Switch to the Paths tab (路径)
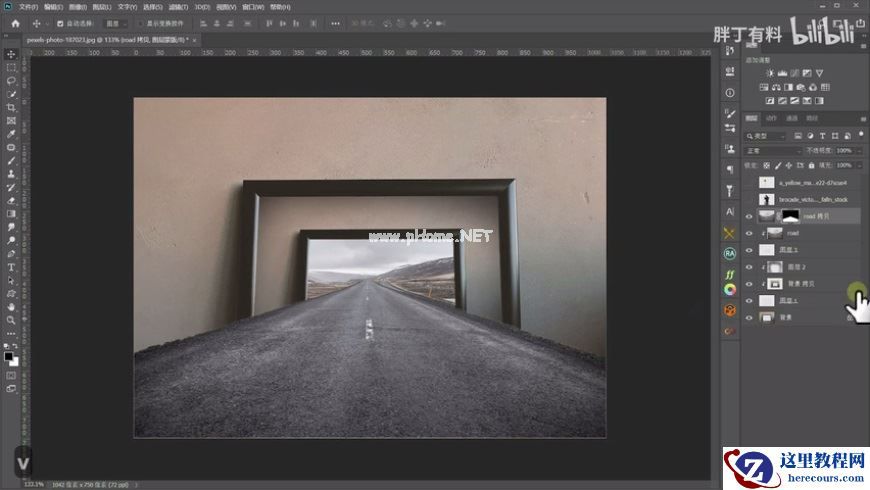 coord(812,118)
